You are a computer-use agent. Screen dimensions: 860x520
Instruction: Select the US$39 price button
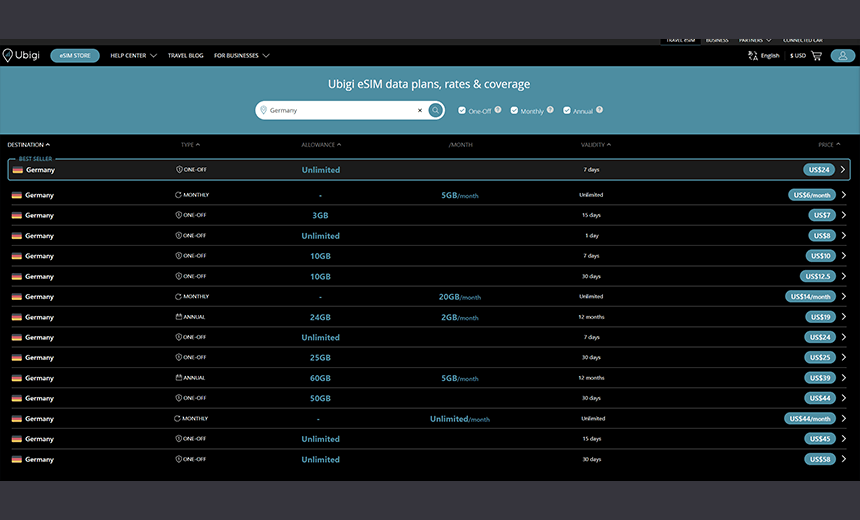click(x=820, y=377)
